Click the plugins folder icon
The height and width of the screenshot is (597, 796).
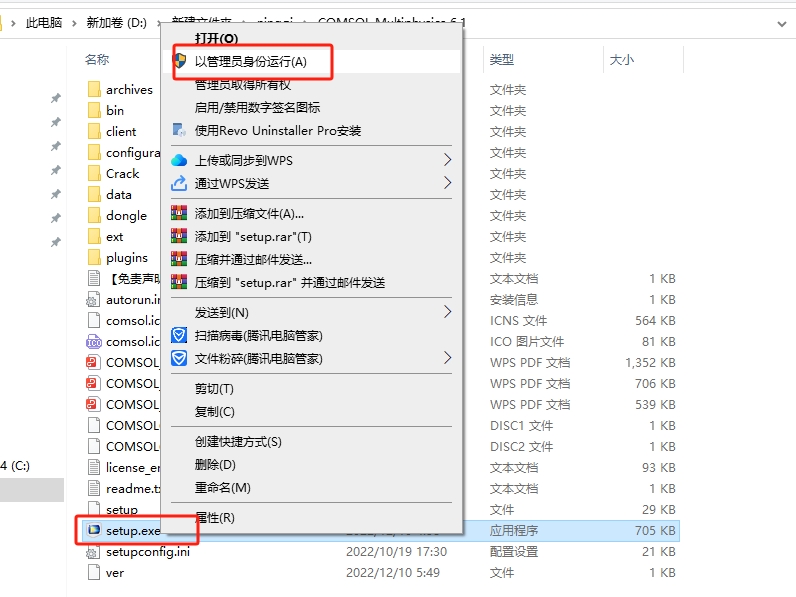[x=94, y=257]
